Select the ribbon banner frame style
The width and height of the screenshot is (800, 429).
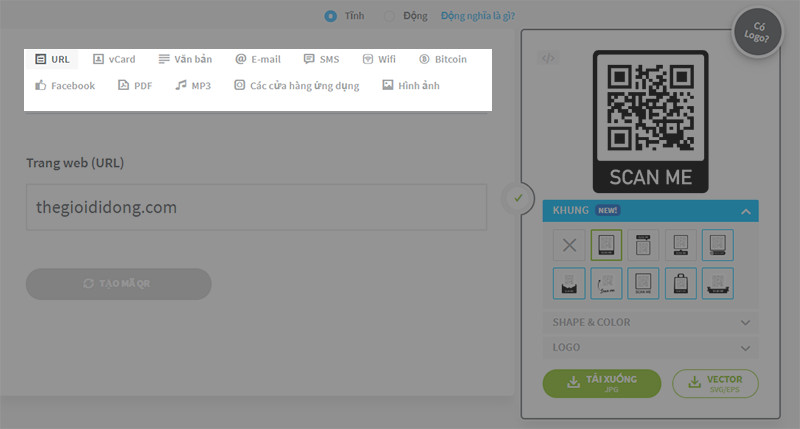click(718, 283)
